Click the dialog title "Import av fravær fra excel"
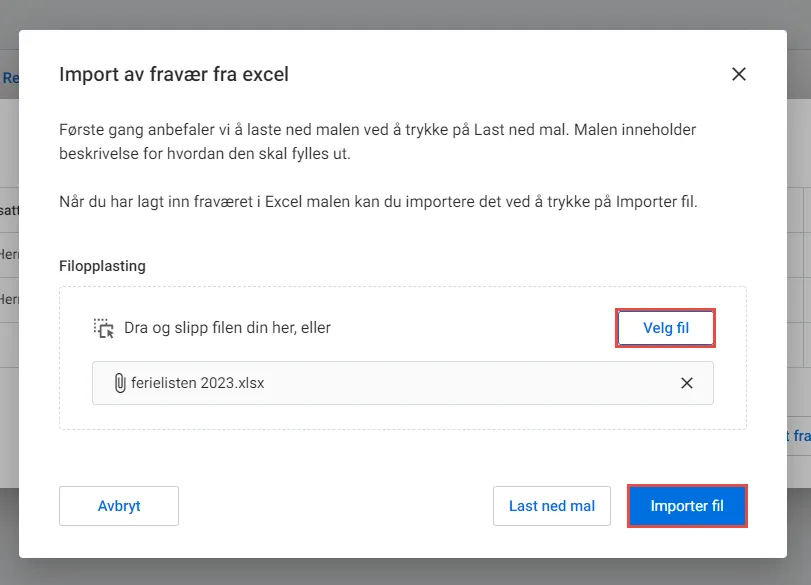This screenshot has height=585, width=811. (174, 74)
